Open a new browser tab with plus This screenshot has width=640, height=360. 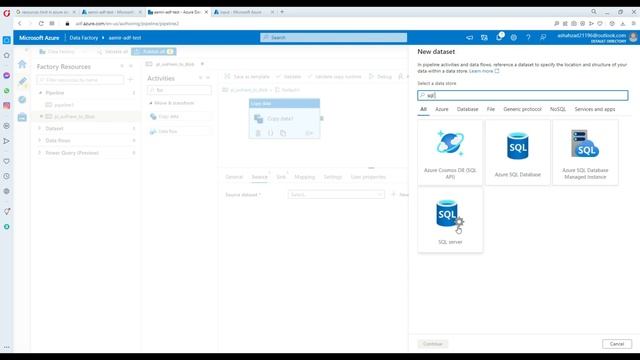point(282,12)
